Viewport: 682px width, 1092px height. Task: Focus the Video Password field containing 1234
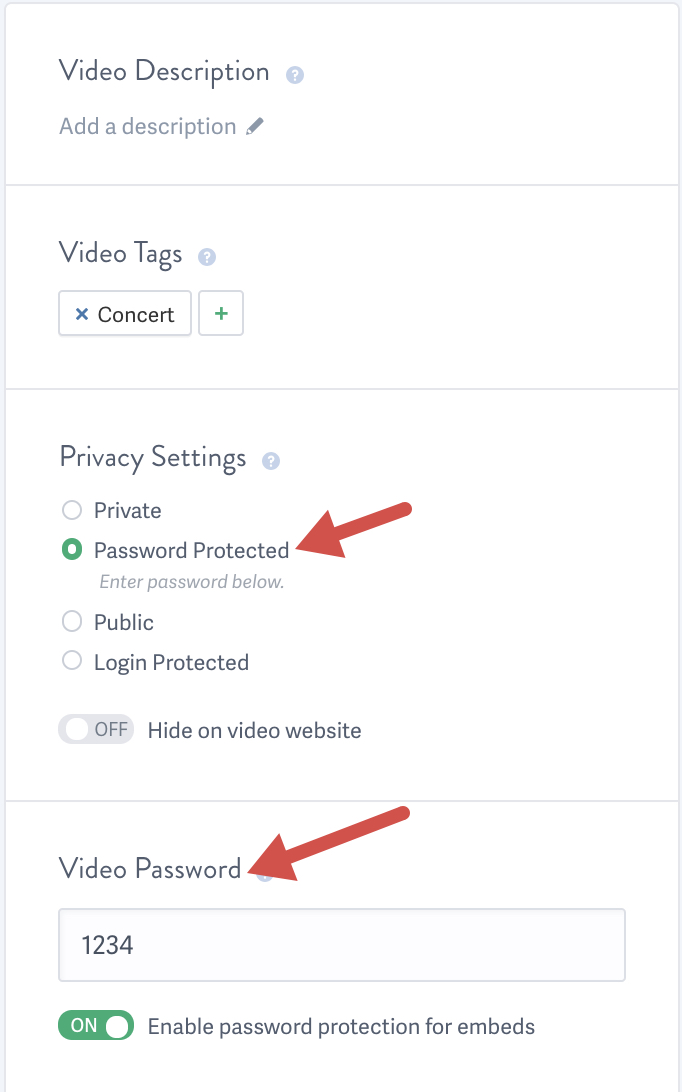[x=342, y=945]
